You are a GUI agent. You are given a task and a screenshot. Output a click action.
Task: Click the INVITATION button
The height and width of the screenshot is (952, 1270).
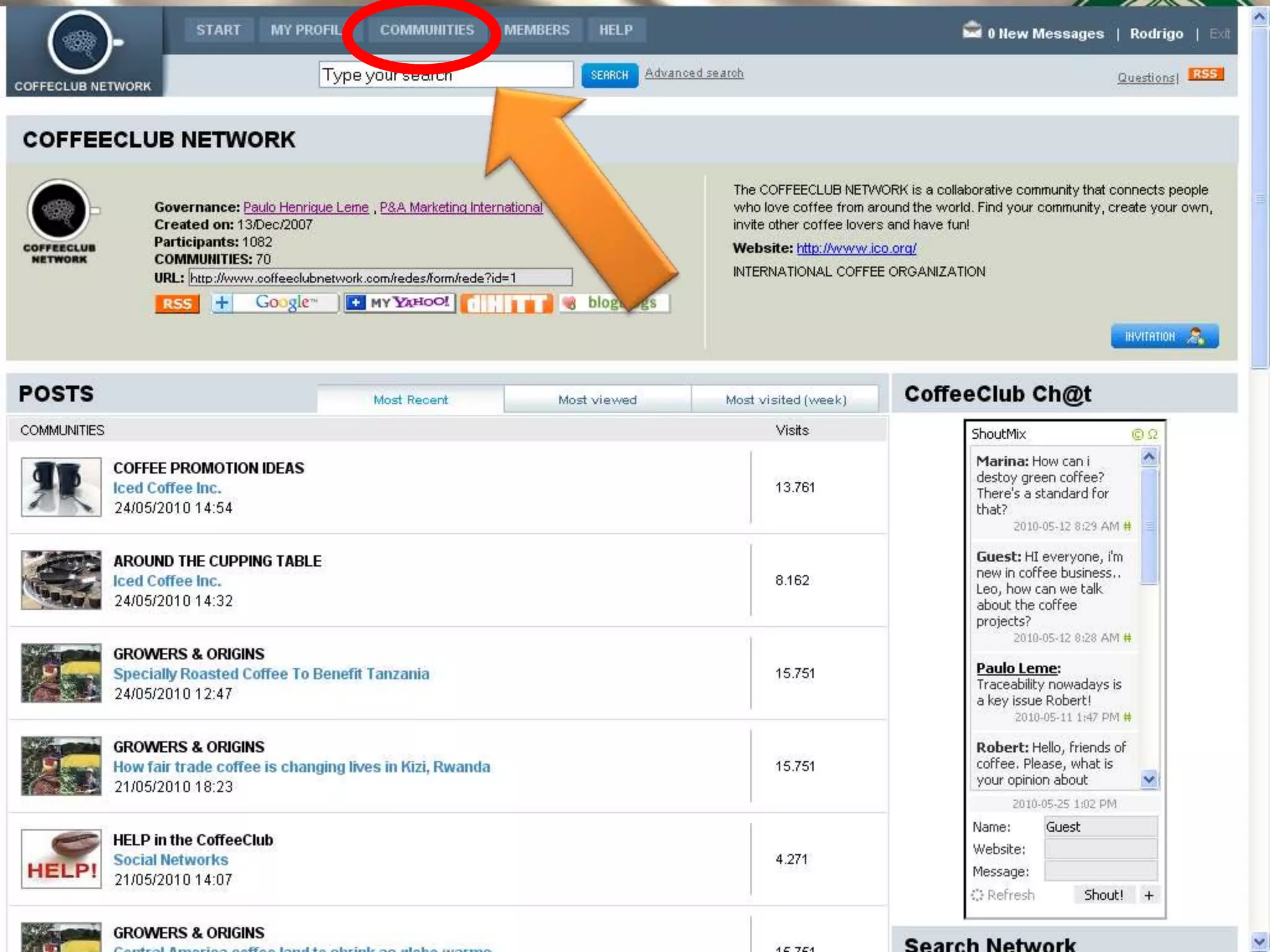[x=1164, y=336]
